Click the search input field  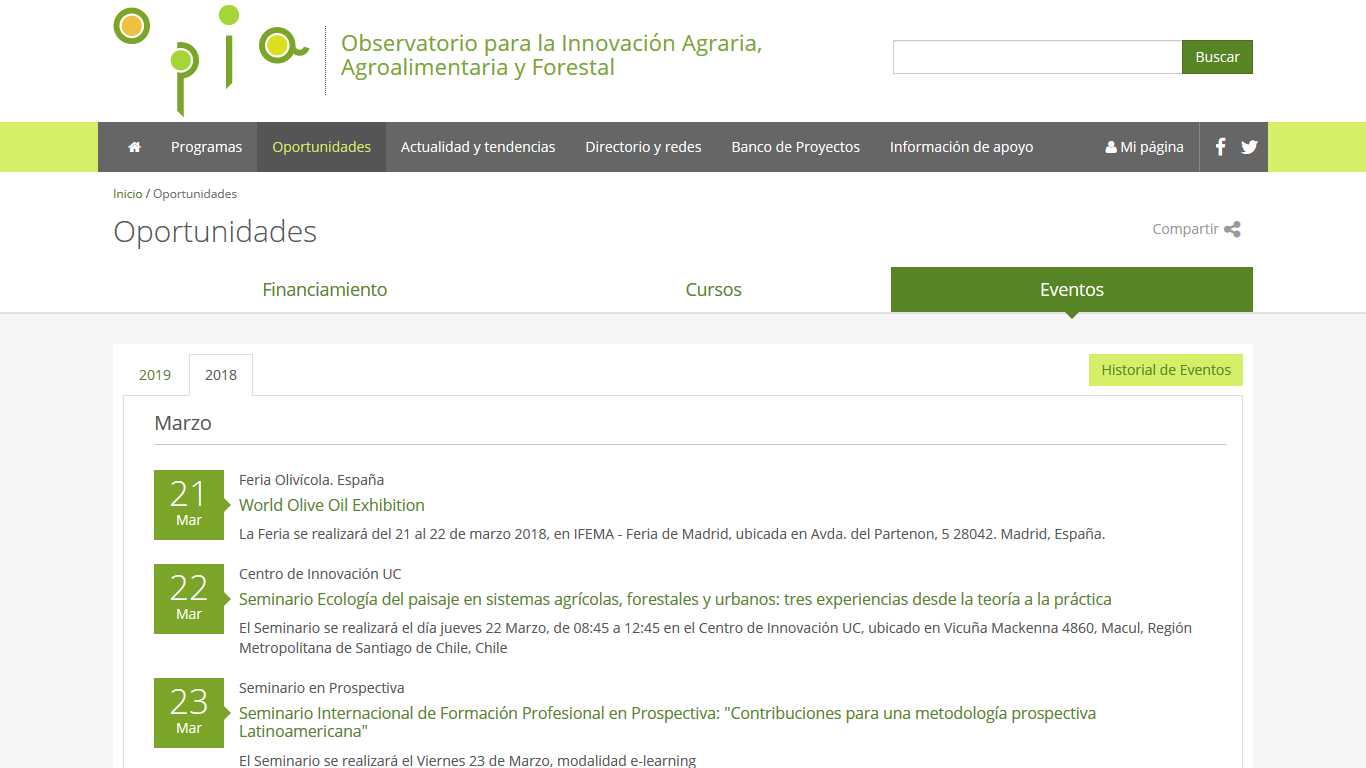(1037, 57)
